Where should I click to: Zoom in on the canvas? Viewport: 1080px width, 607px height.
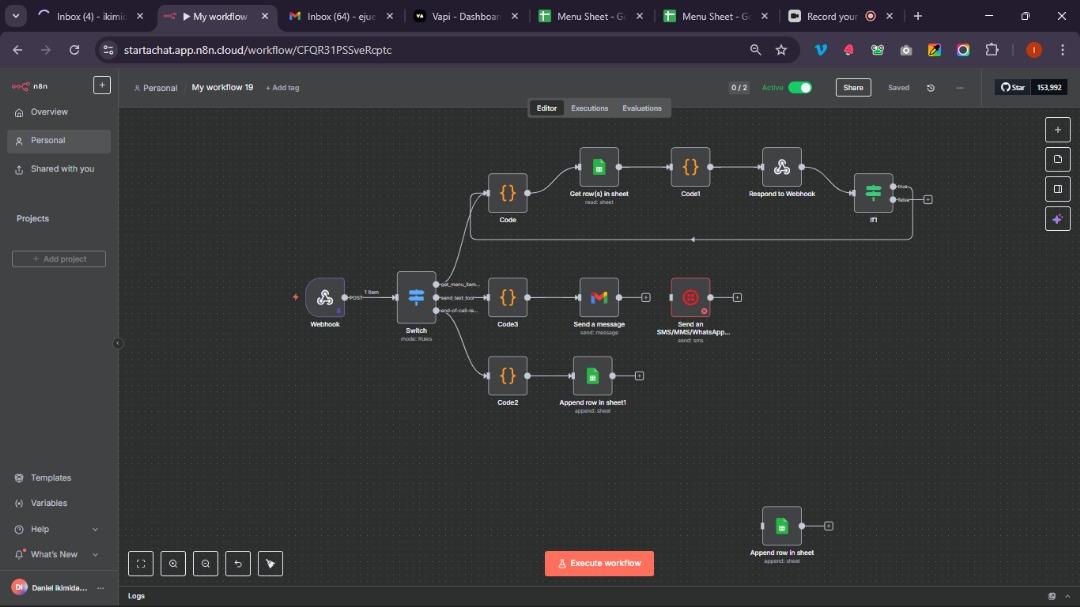point(173,564)
